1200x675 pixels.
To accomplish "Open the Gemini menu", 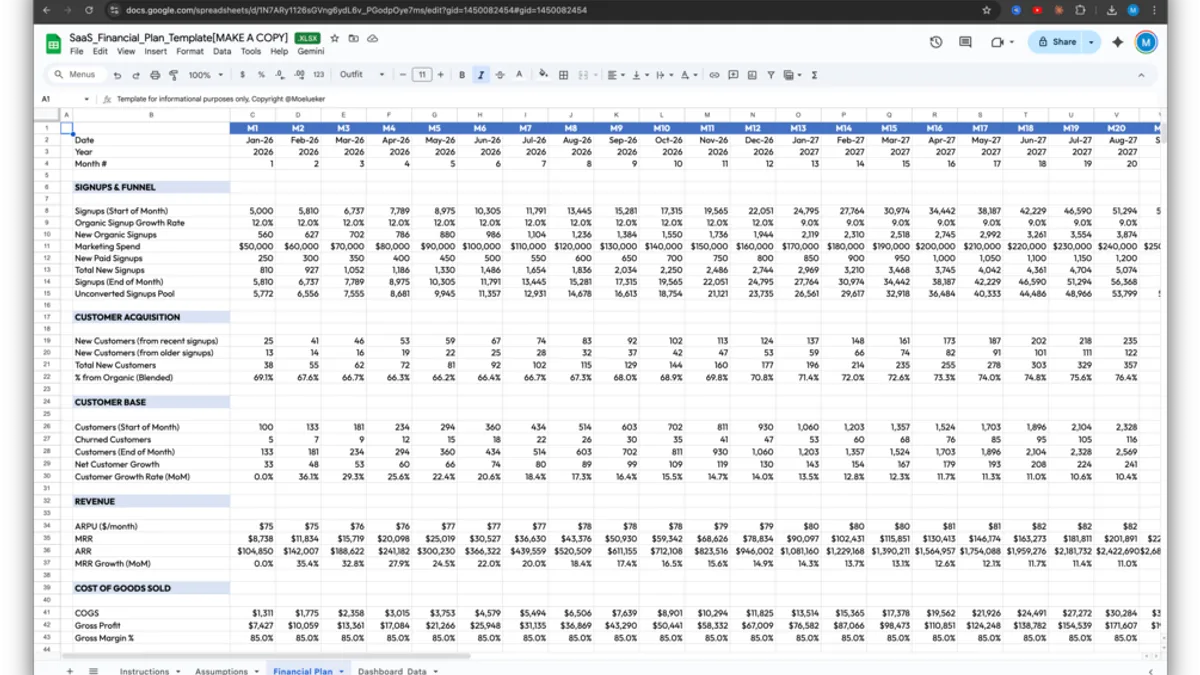I will [311, 51].
